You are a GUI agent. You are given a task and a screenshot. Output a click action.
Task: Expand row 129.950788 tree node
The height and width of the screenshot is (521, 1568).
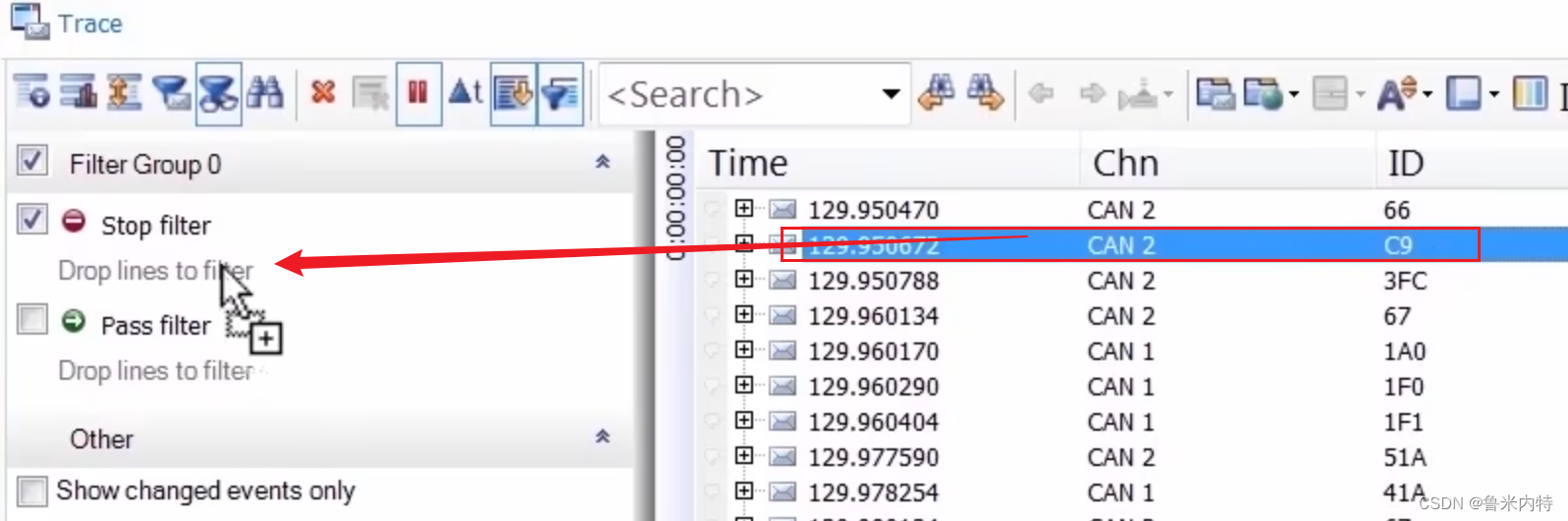744,279
